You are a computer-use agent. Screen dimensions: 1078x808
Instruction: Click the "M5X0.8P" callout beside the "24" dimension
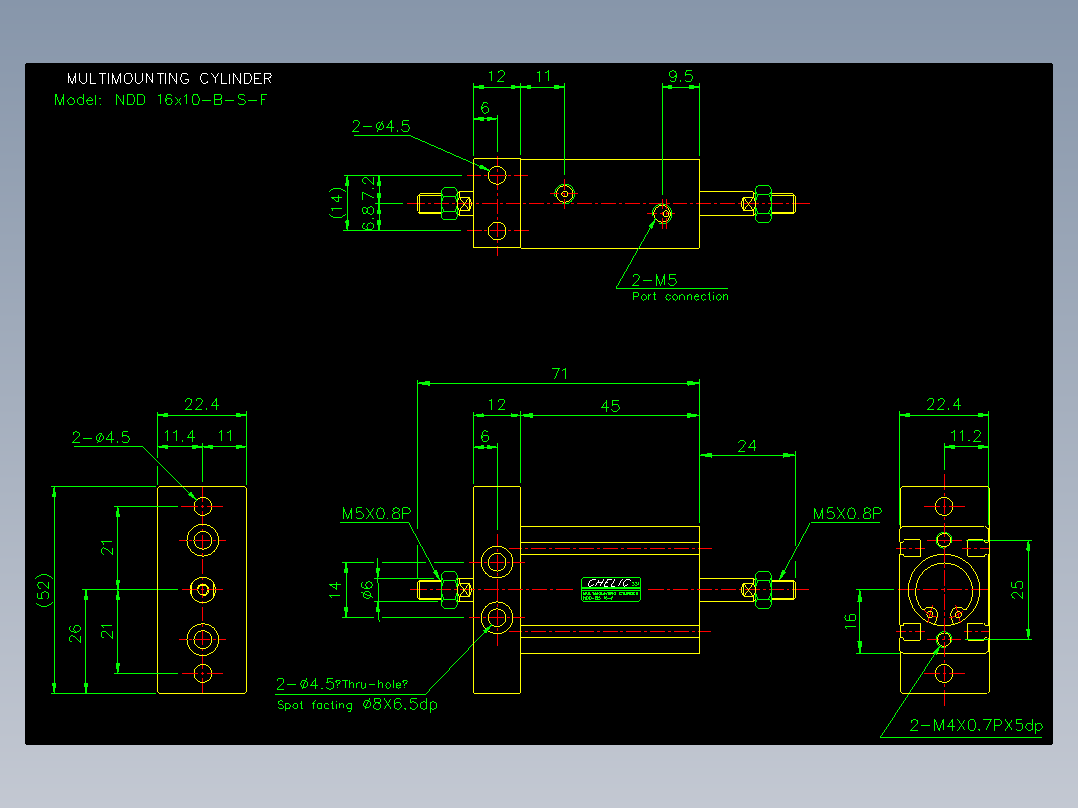click(847, 513)
